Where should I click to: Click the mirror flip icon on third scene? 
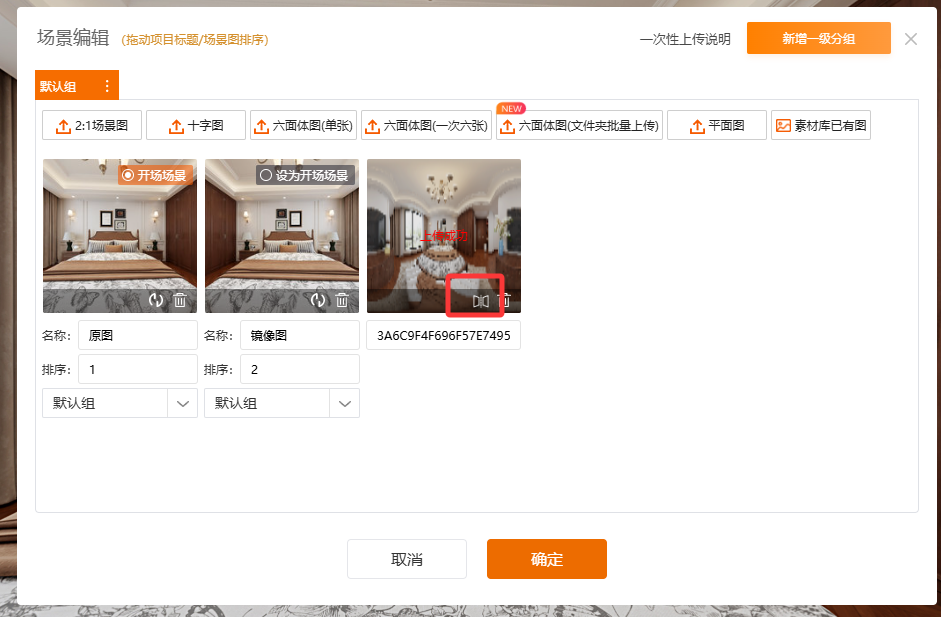point(481,300)
